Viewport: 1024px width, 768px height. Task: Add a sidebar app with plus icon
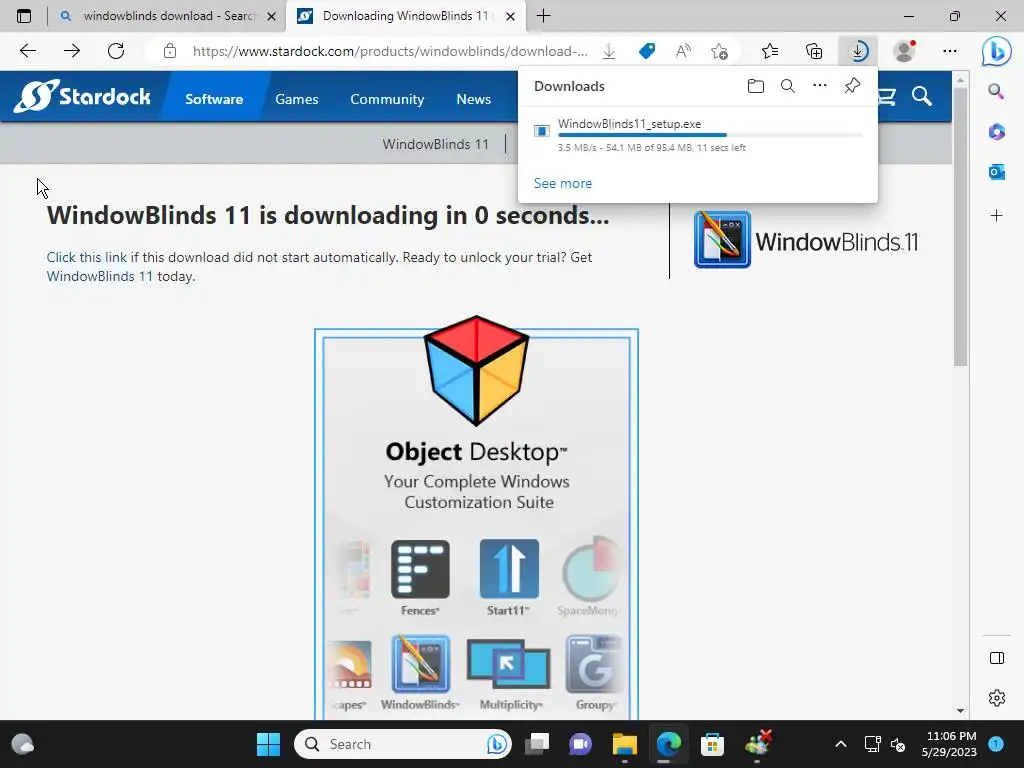point(996,216)
